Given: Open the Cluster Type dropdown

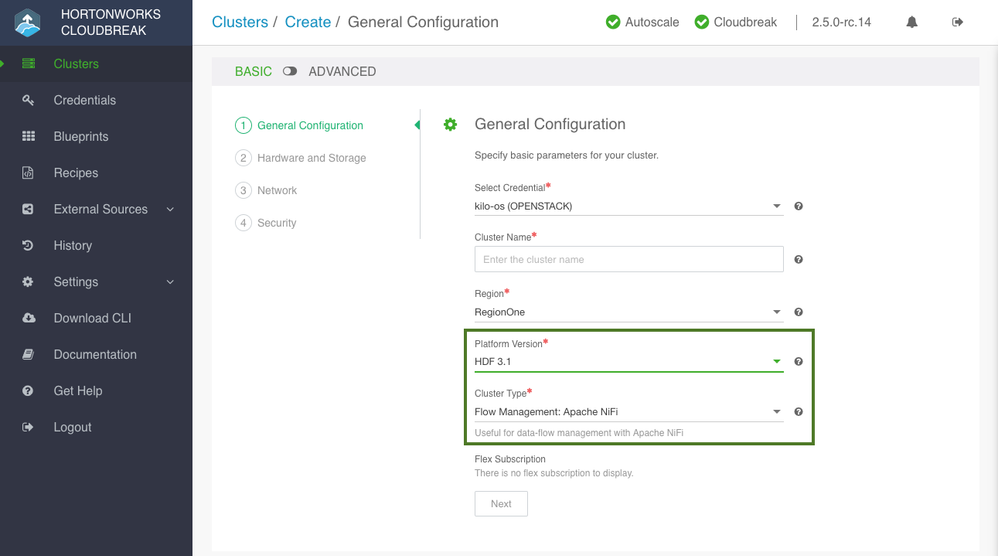Looking at the screenshot, I should click(628, 411).
